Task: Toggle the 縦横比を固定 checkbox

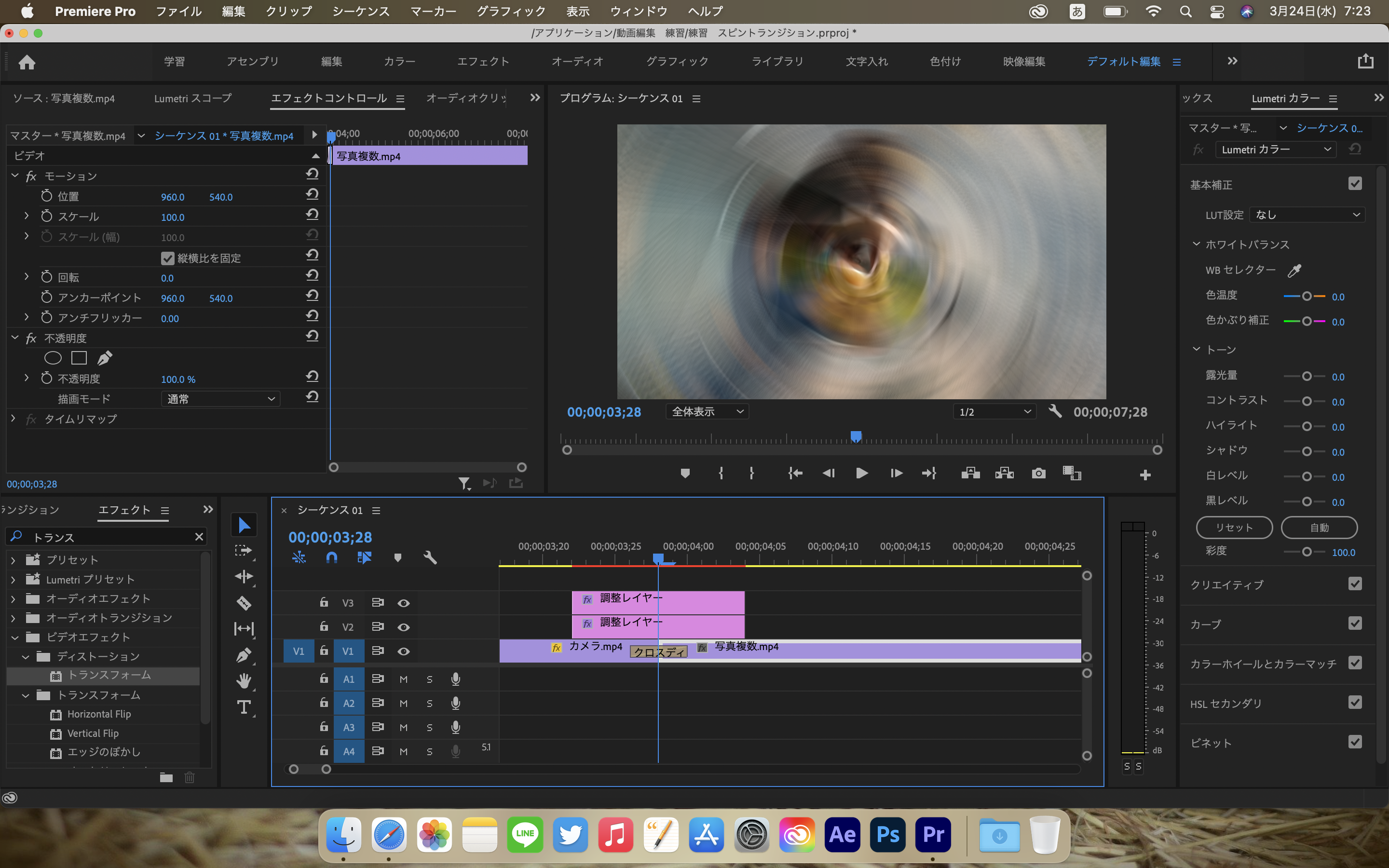Action: coord(168,258)
